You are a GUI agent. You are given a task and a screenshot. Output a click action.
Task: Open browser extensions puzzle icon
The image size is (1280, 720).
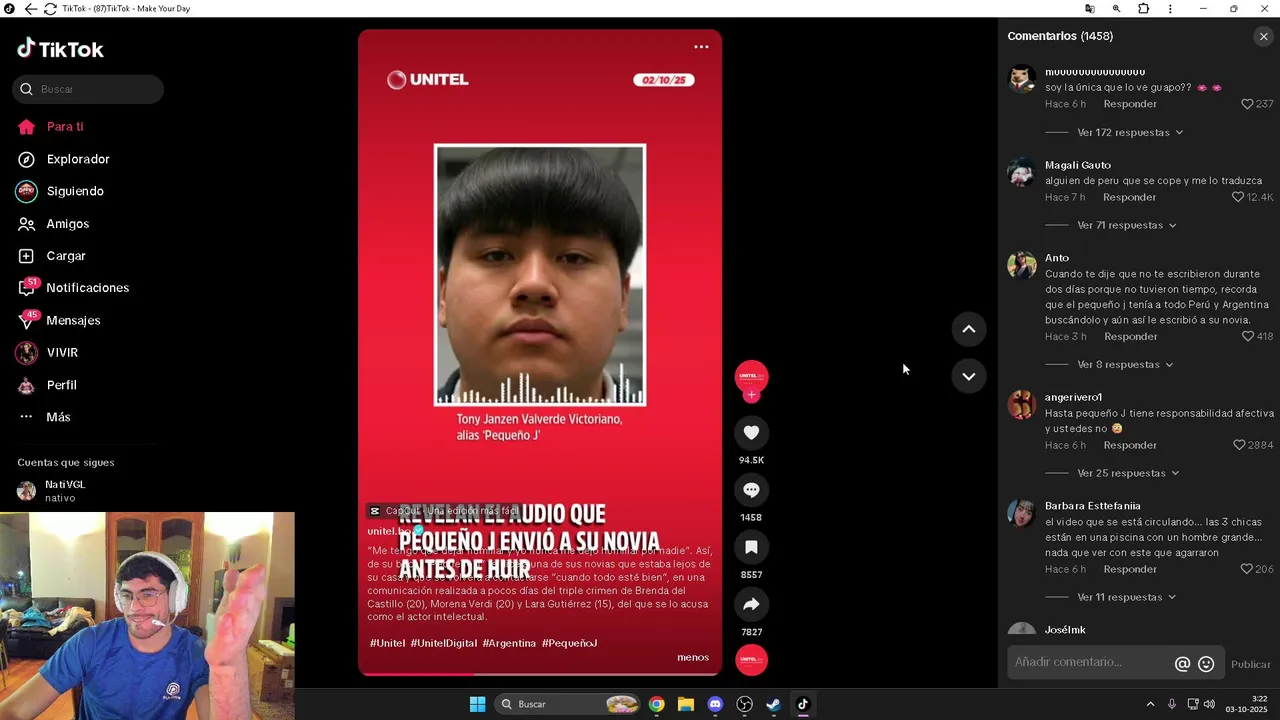click(x=1143, y=9)
